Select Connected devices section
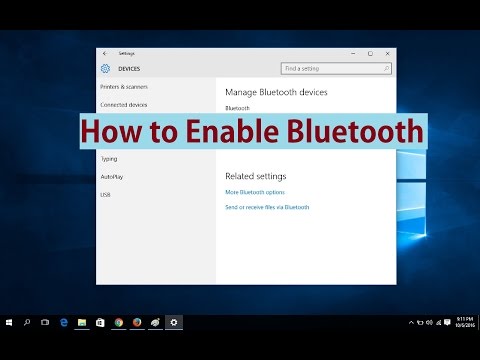The height and width of the screenshot is (360, 480). point(124,105)
